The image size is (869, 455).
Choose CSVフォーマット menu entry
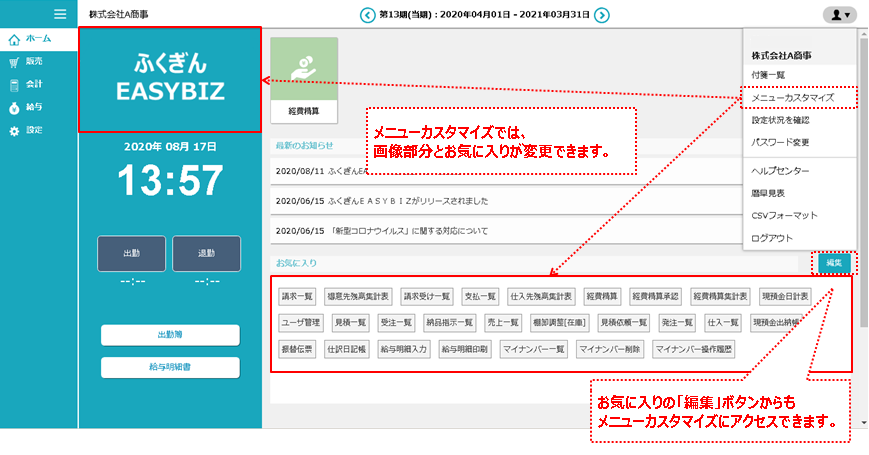[784, 216]
